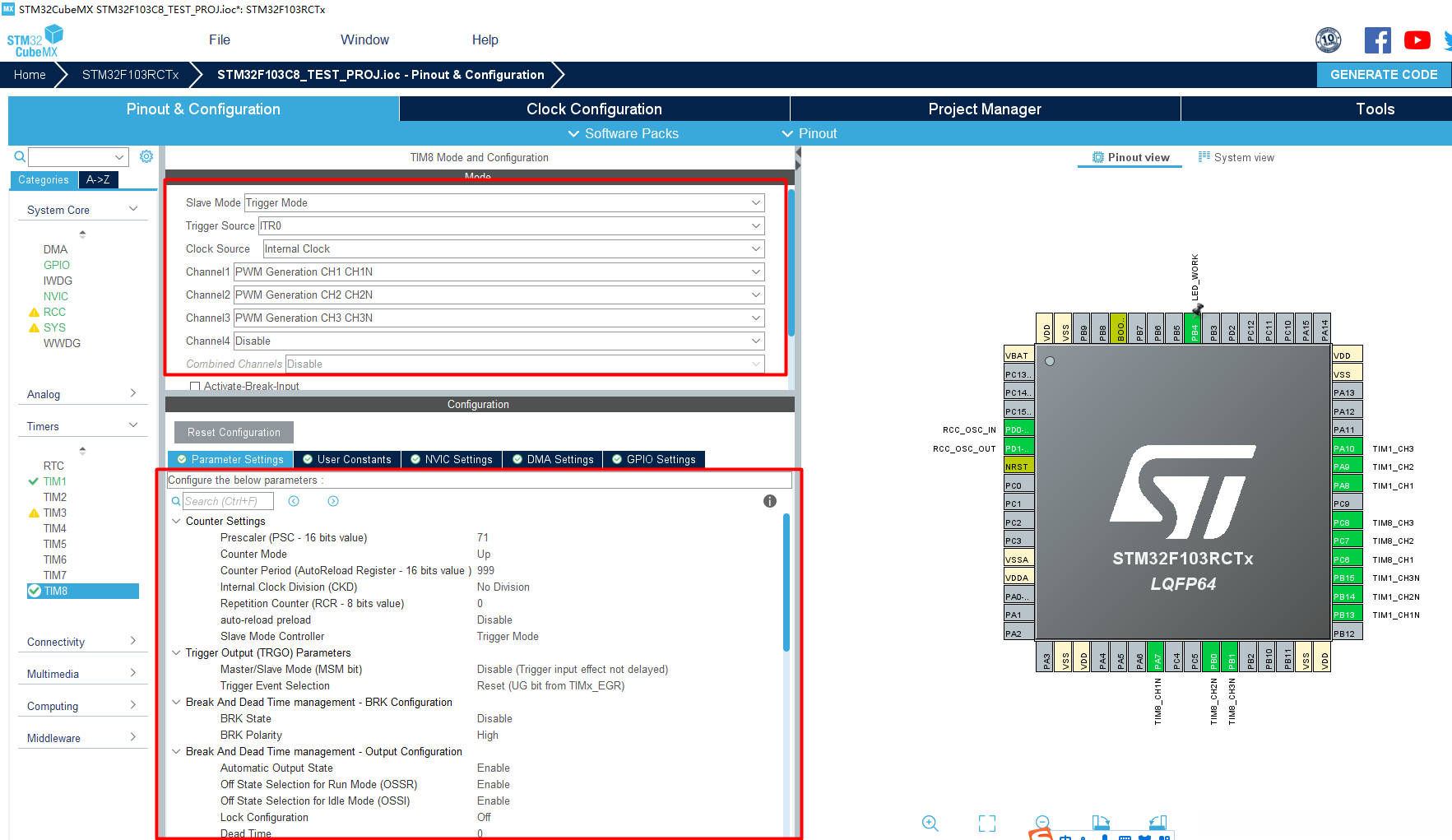The width and height of the screenshot is (1452, 840).
Task: Click the Timers sort arrow above RTC
Action: tap(82, 450)
